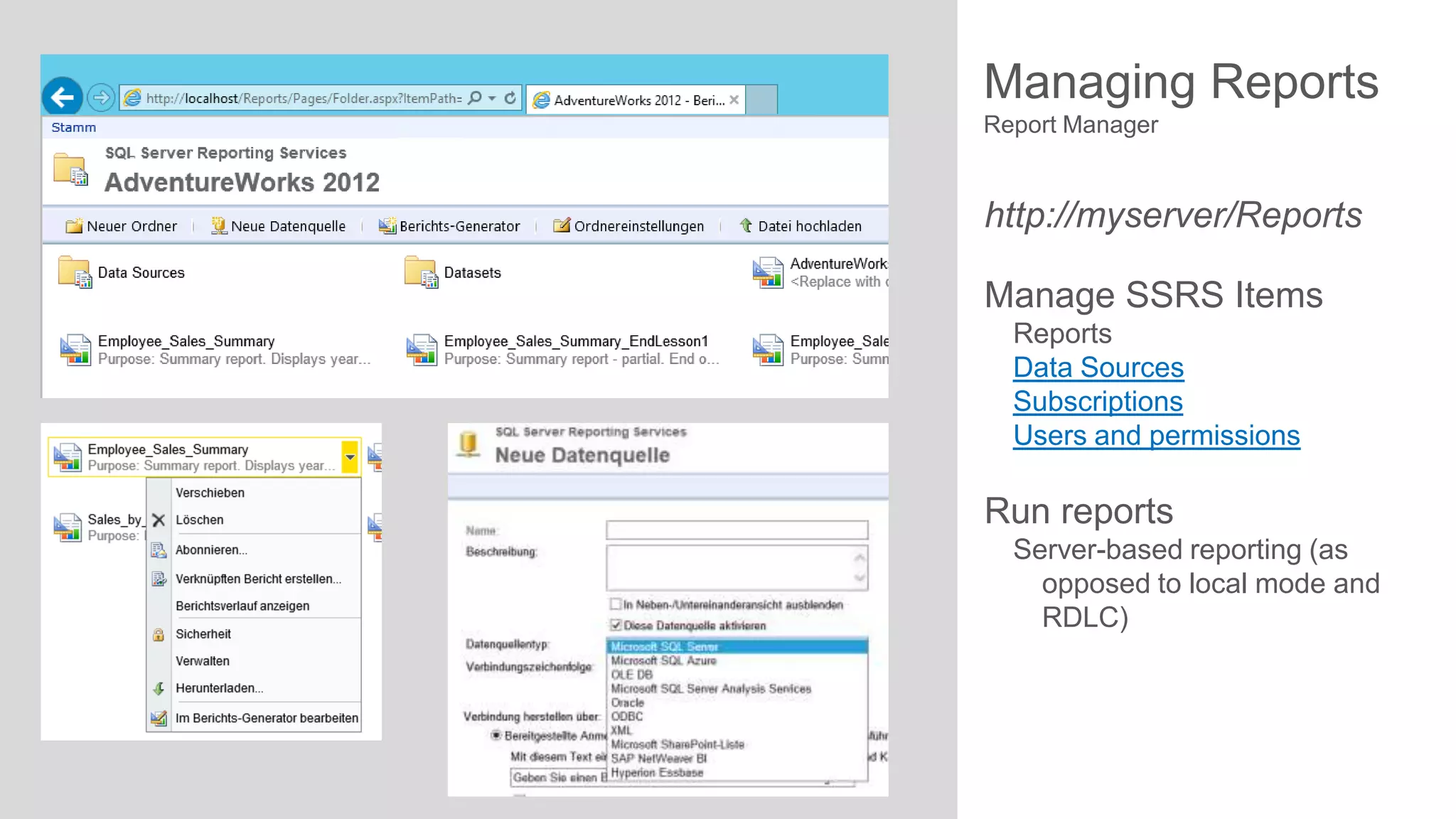
Task: Open a new blank browser tab
Action: click(x=761, y=100)
